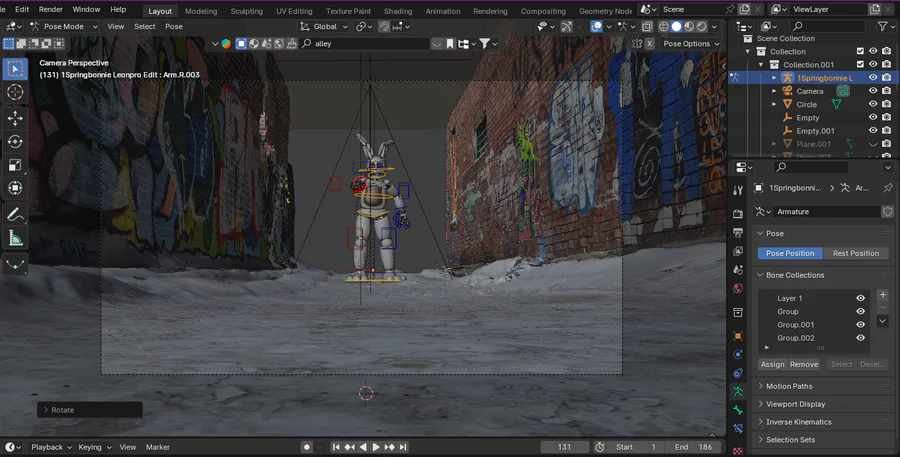Switch to rendered viewport shading
This screenshot has width=900, height=457.
(702, 26)
